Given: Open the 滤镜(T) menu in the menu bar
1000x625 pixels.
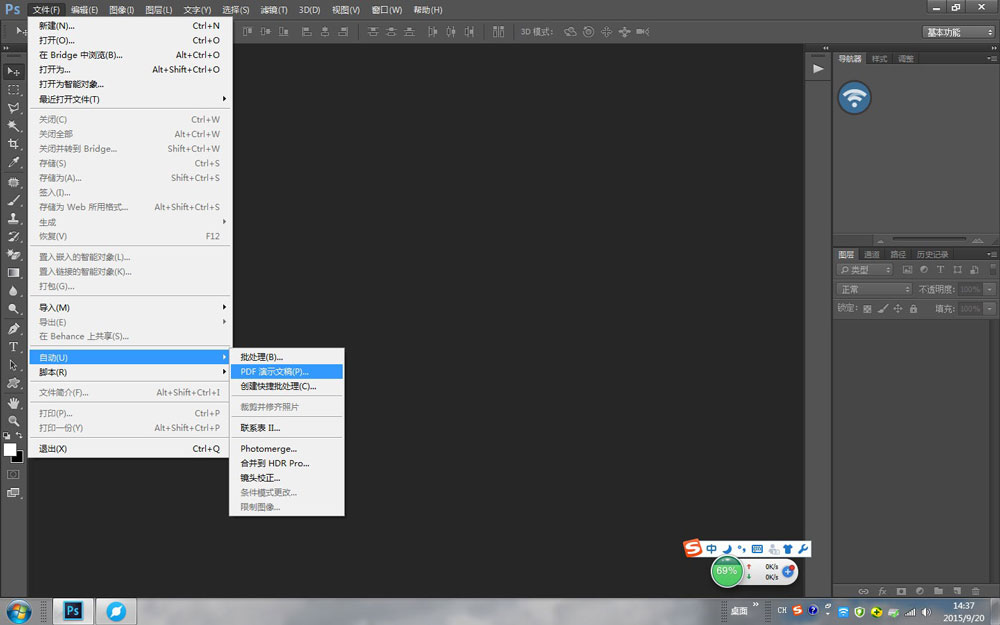Looking at the screenshot, I should tap(274, 10).
